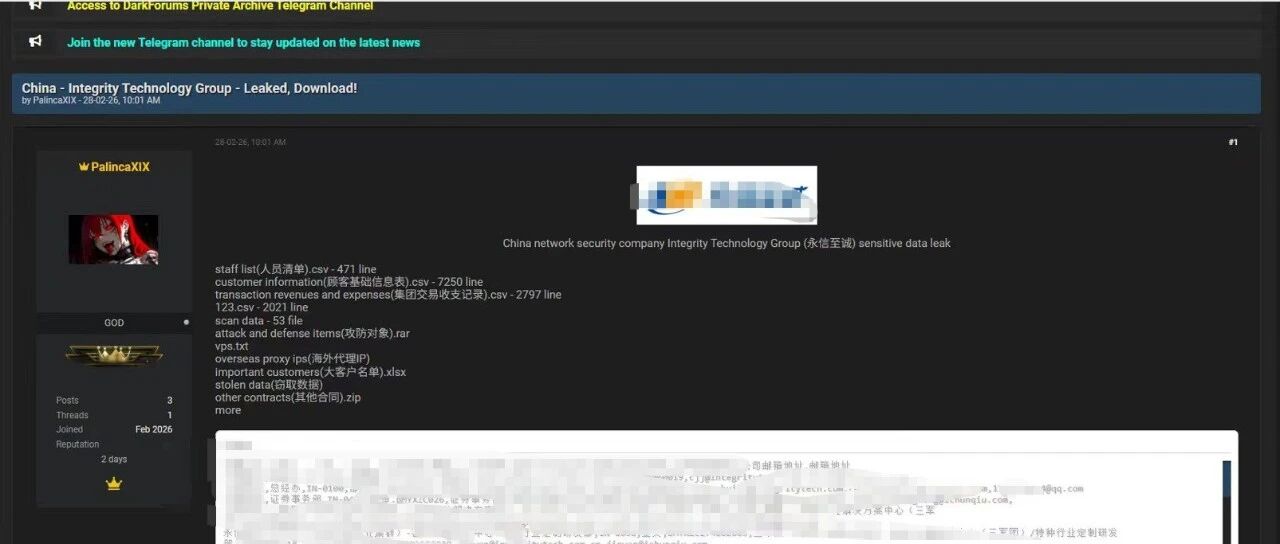Viewport: 1280px width, 544px height.
Task: Open the DarkForums Private Archive Telegram Channel link
Action: [x=220, y=5]
